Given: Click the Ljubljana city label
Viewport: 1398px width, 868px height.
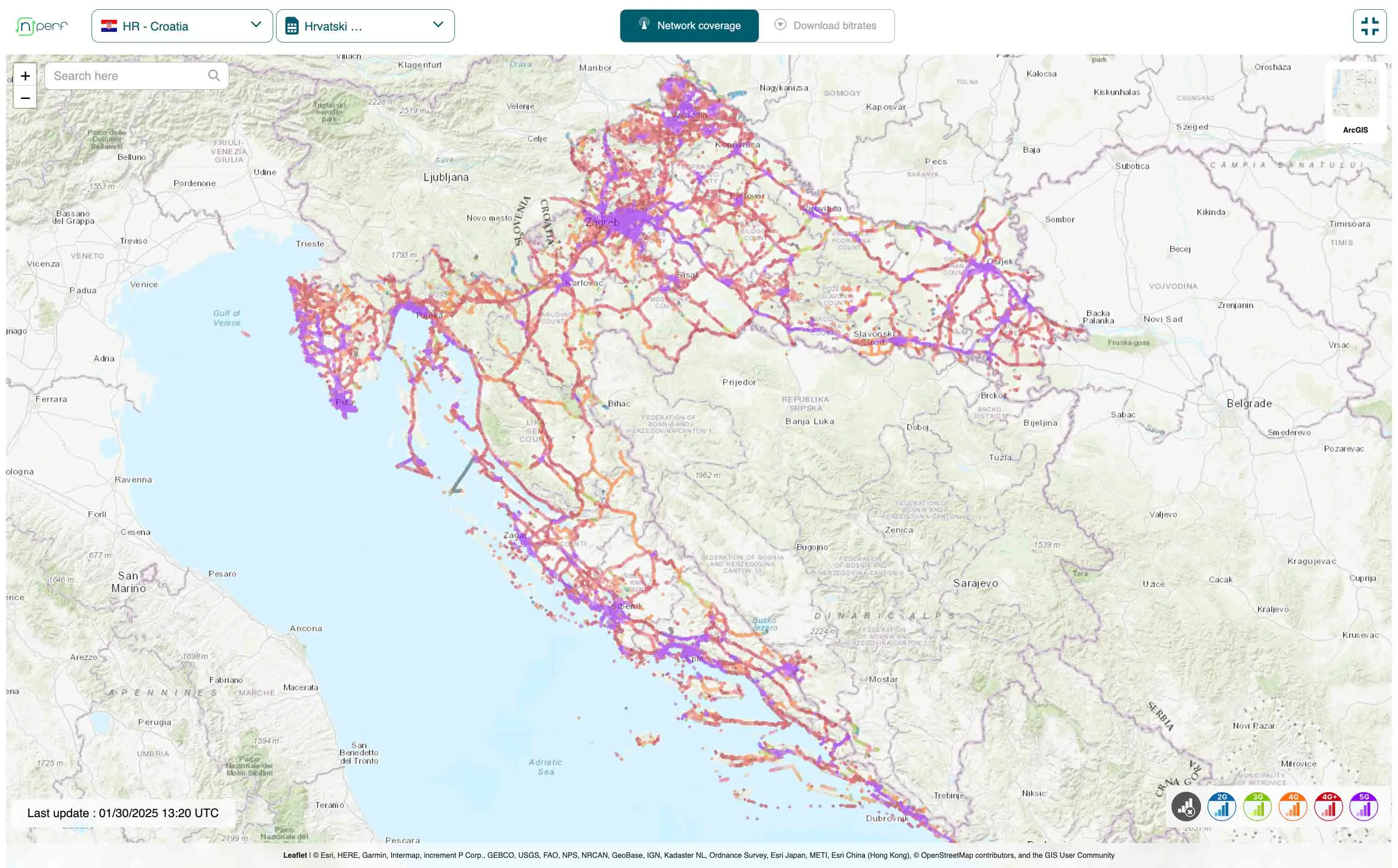Looking at the screenshot, I should [446, 177].
